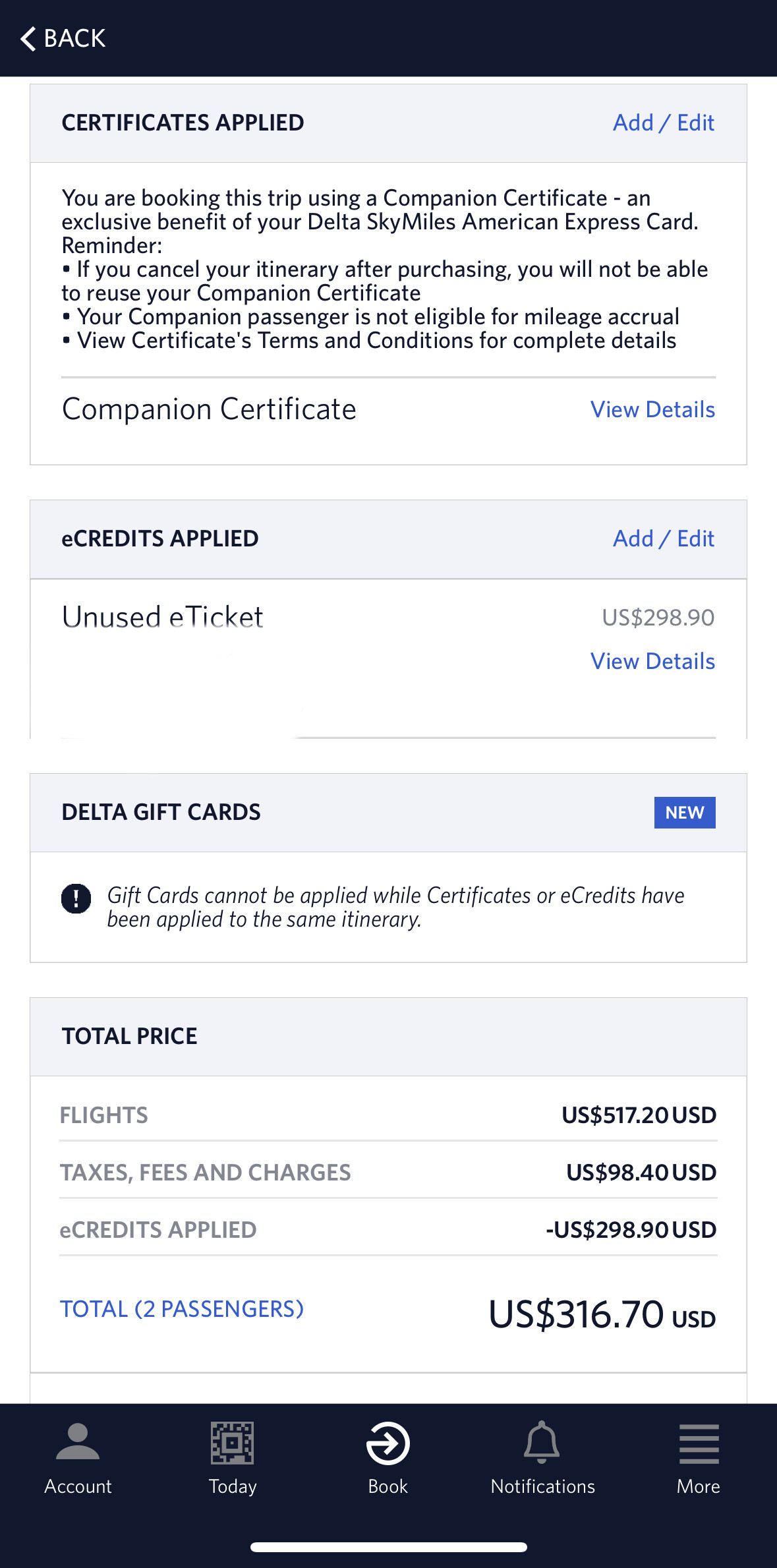Viewport: 777px width, 1568px height.
Task: Tap the home indicator bar at bottom
Action: click(388, 1547)
